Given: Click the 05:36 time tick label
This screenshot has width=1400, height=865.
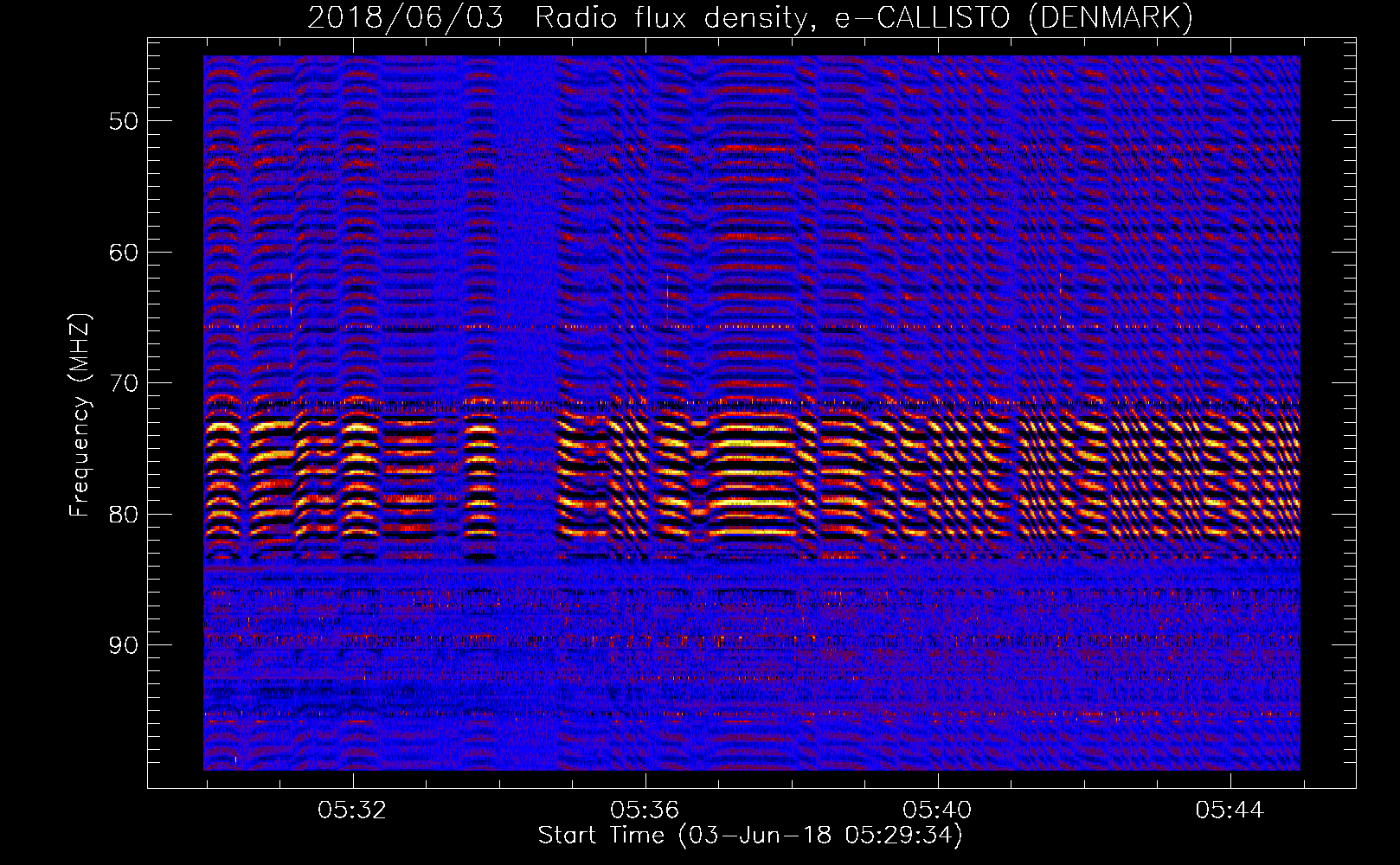Looking at the screenshot, I should [x=645, y=811].
